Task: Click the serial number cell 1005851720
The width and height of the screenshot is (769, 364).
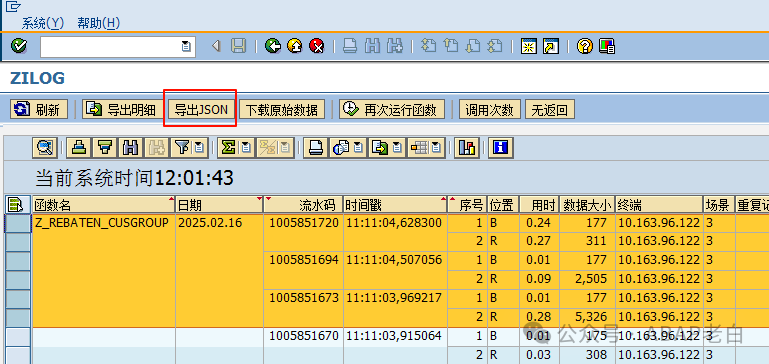Action: point(304,223)
